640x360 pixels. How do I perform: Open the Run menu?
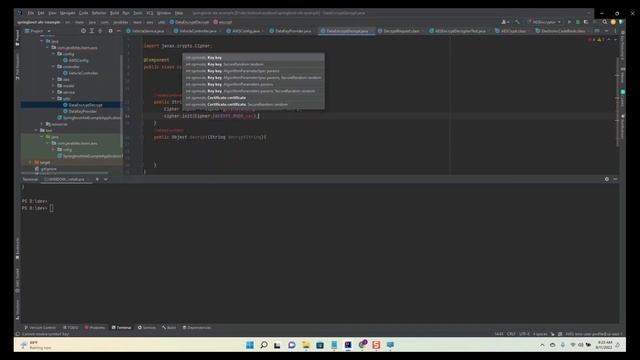[126, 13]
